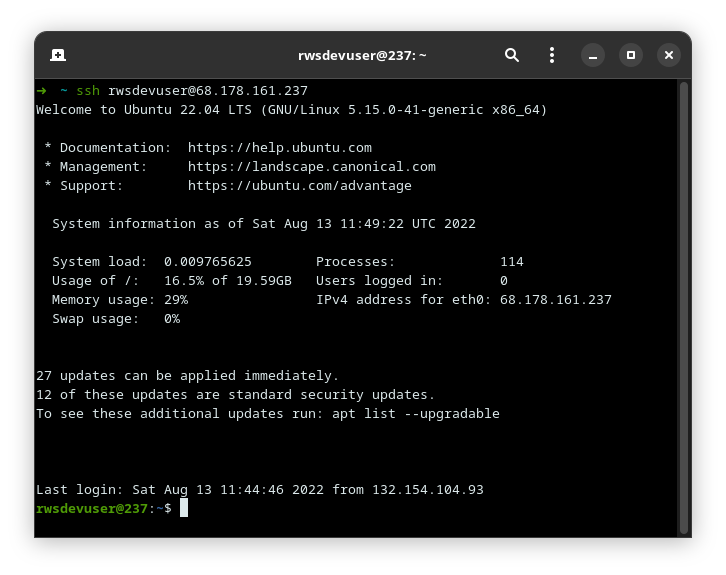Click the last login IP 132.154.104.93

coord(428,489)
